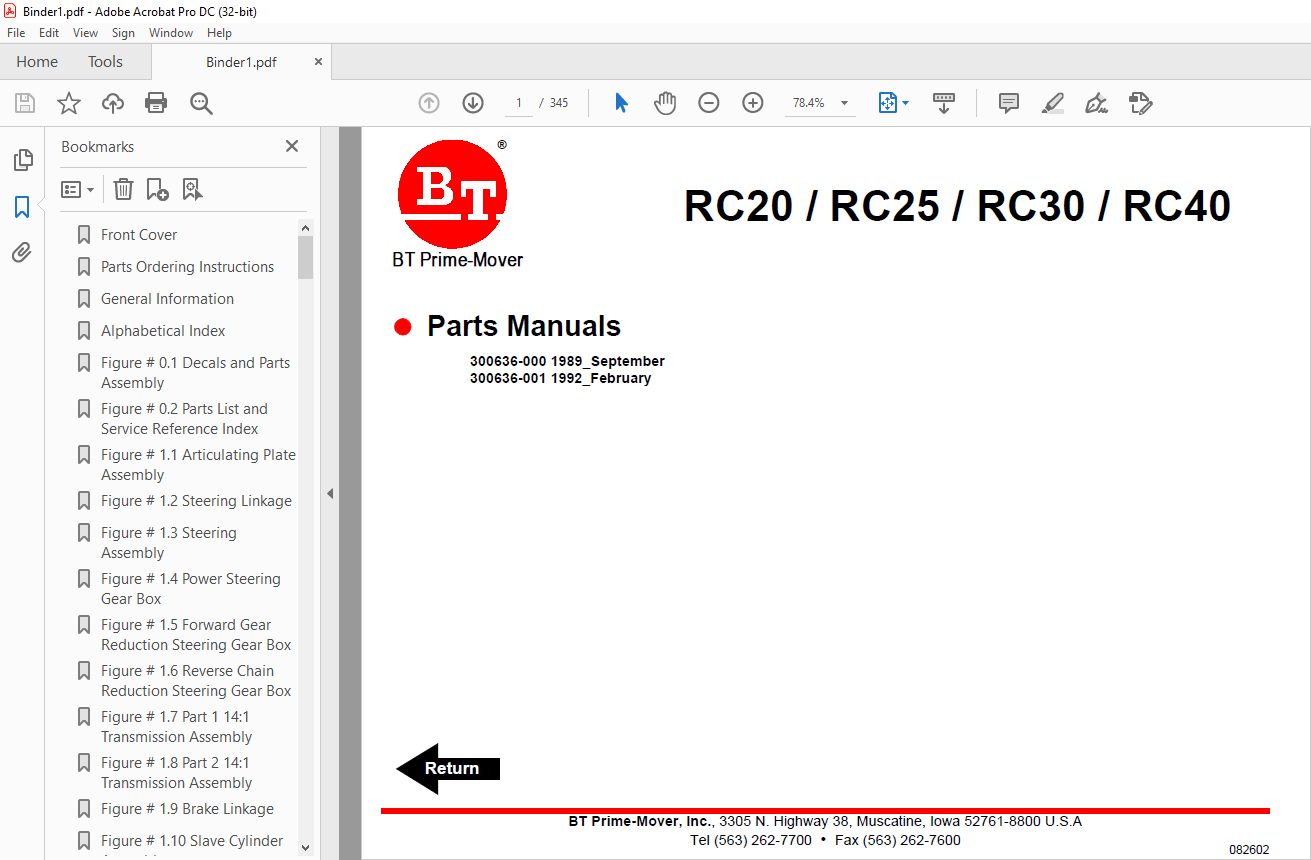This screenshot has width=1311, height=860.
Task: Open Figure # 1.10 Slave Cylinder bookmark
Action: (192, 841)
